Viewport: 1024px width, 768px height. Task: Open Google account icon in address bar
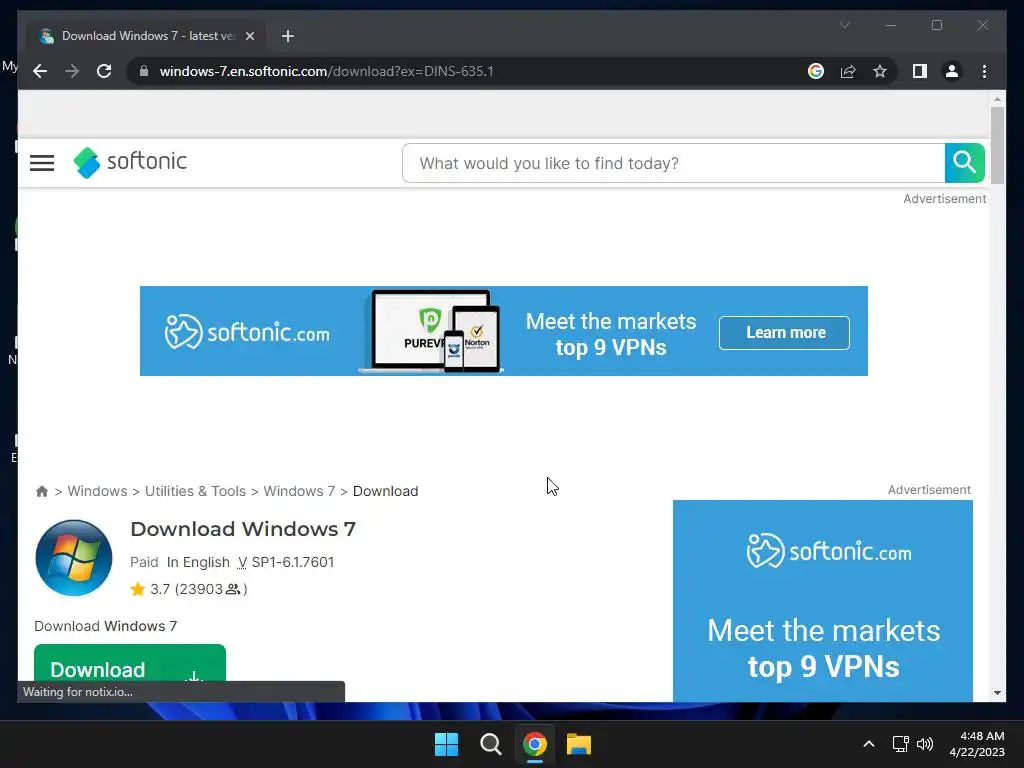click(x=816, y=71)
